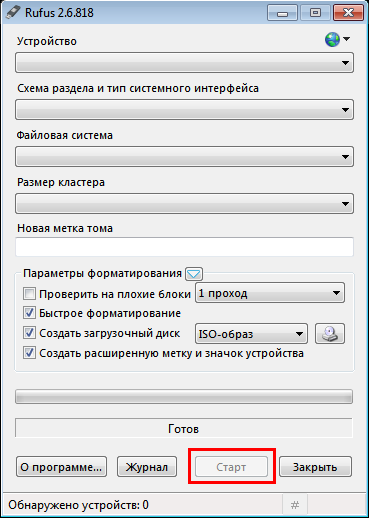Click the hash # button in status bar
This screenshot has height=518, width=369.
(295, 505)
